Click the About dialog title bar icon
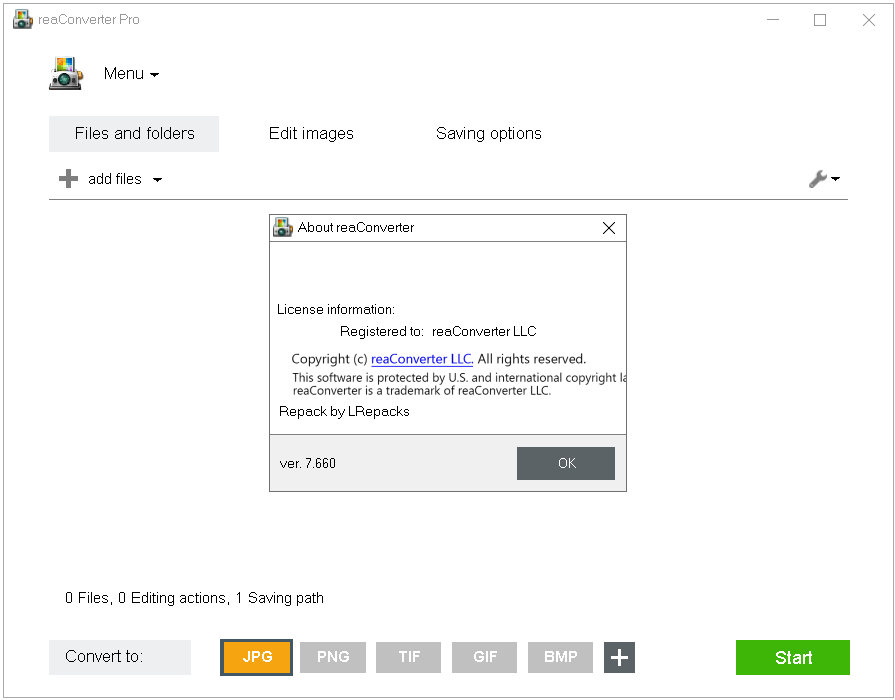Viewport: 895px width, 700px height. click(283, 227)
